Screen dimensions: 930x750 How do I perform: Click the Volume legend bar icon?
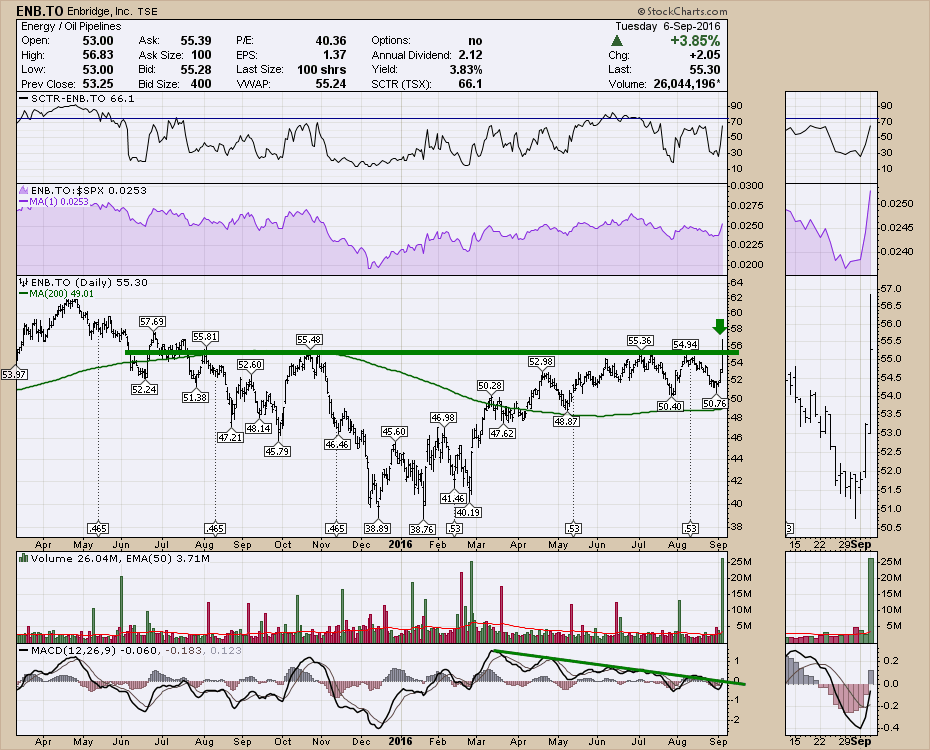24,558
